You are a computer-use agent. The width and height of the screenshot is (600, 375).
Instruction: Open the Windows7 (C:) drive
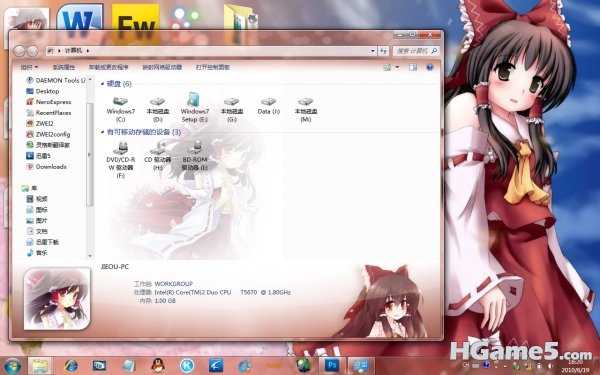tap(121, 109)
